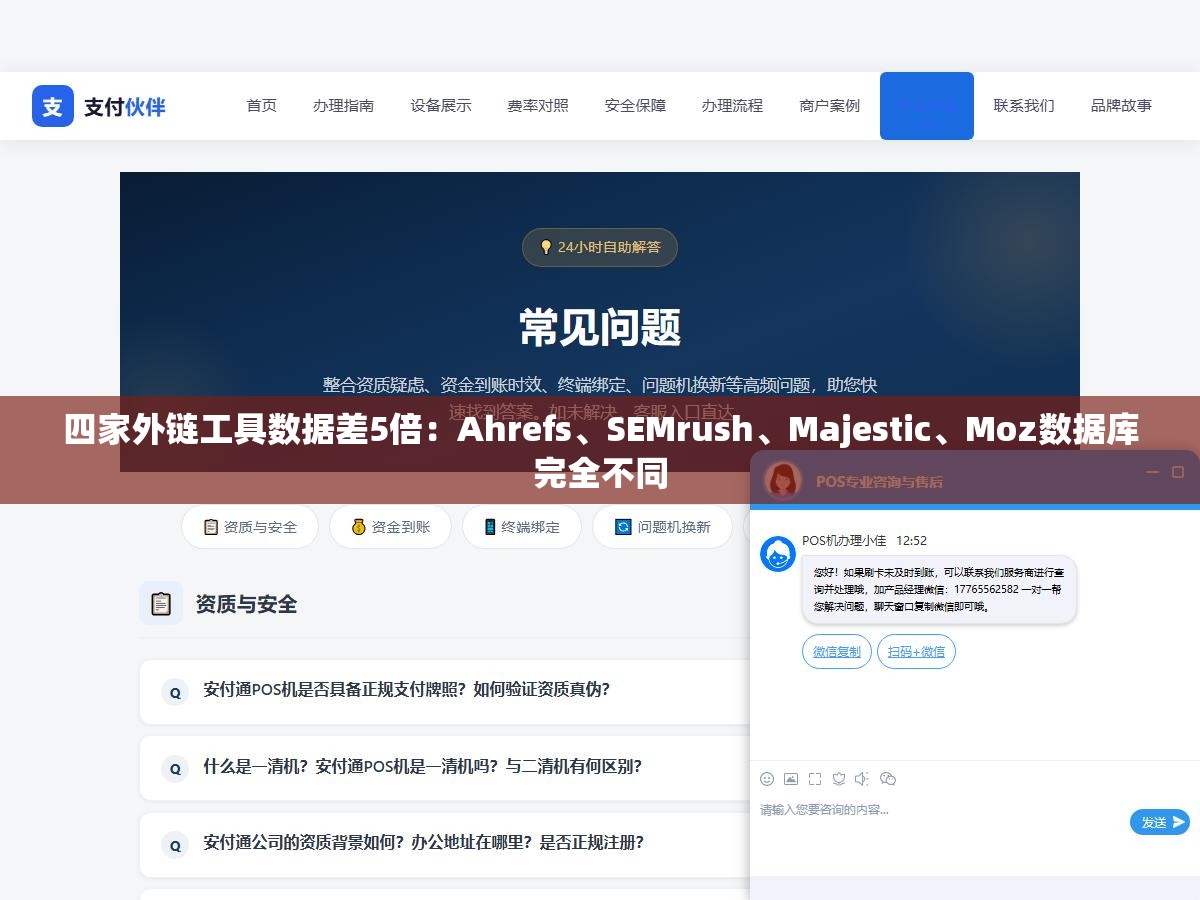Click POS机办理小佳 message avatar
The height and width of the screenshot is (900, 1200).
[778, 554]
